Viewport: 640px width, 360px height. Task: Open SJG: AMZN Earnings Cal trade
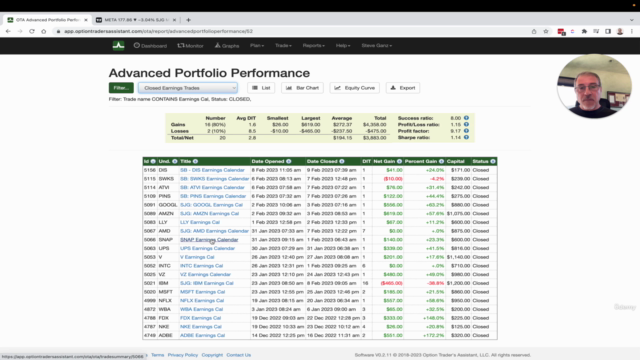point(209,213)
